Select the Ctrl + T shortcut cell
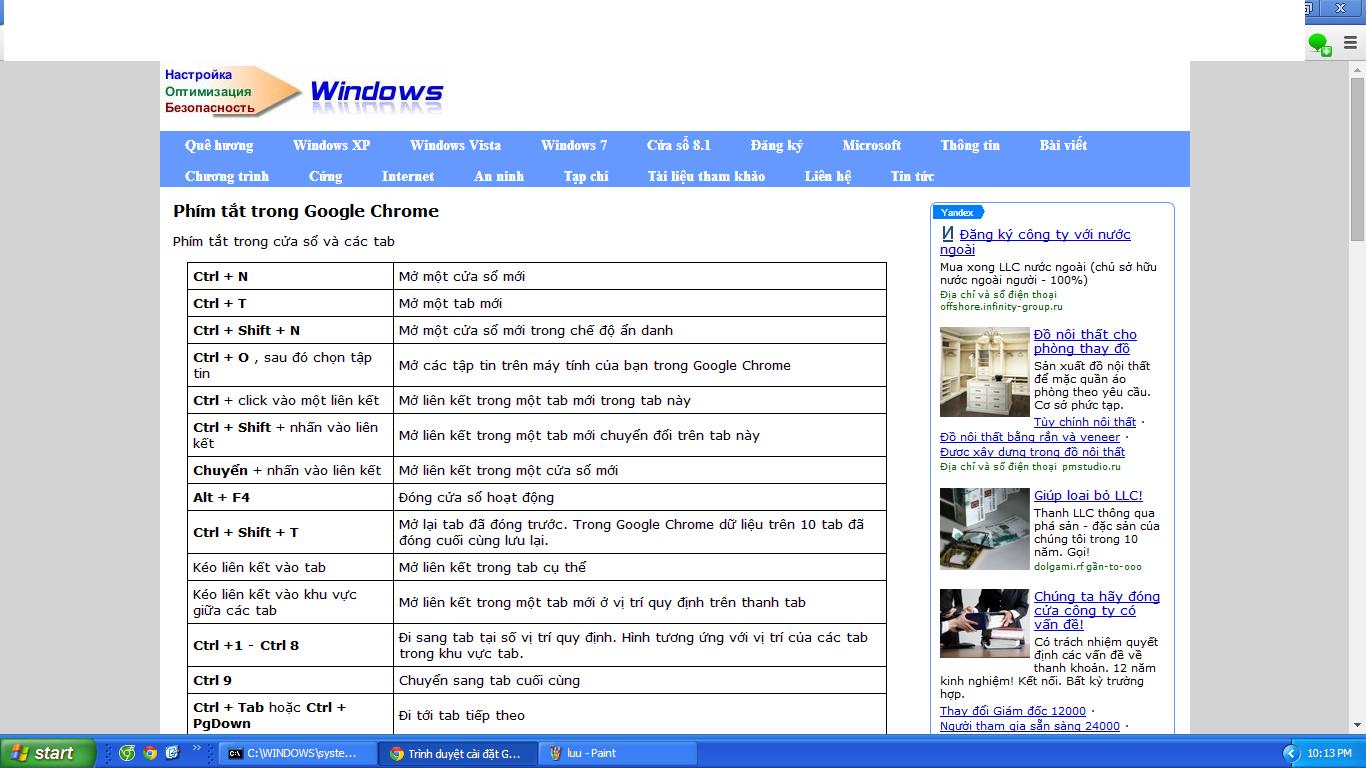This screenshot has height=768, width=1366. pos(291,303)
